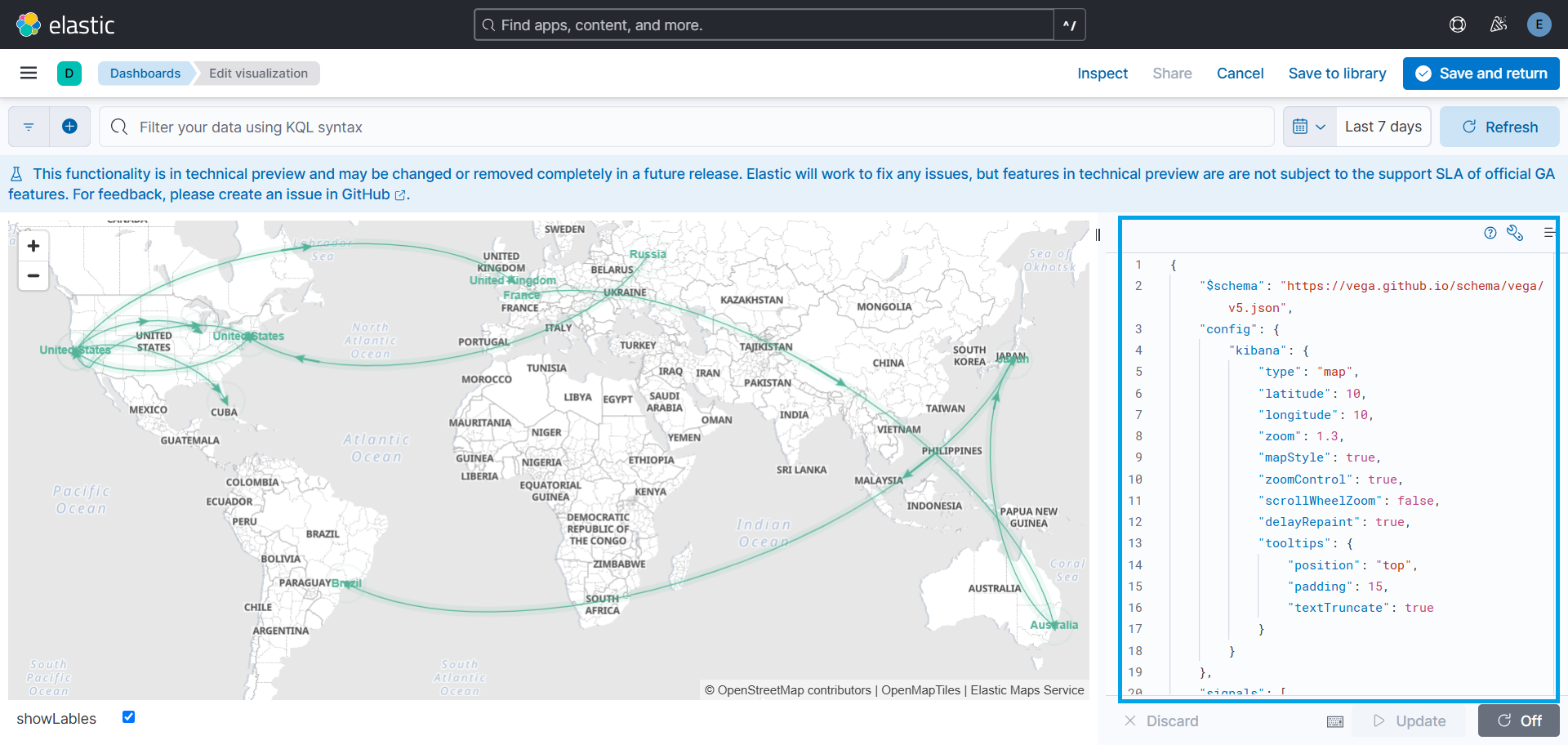Open the date quick menu calendar dropdown

pyautogui.click(x=1309, y=127)
